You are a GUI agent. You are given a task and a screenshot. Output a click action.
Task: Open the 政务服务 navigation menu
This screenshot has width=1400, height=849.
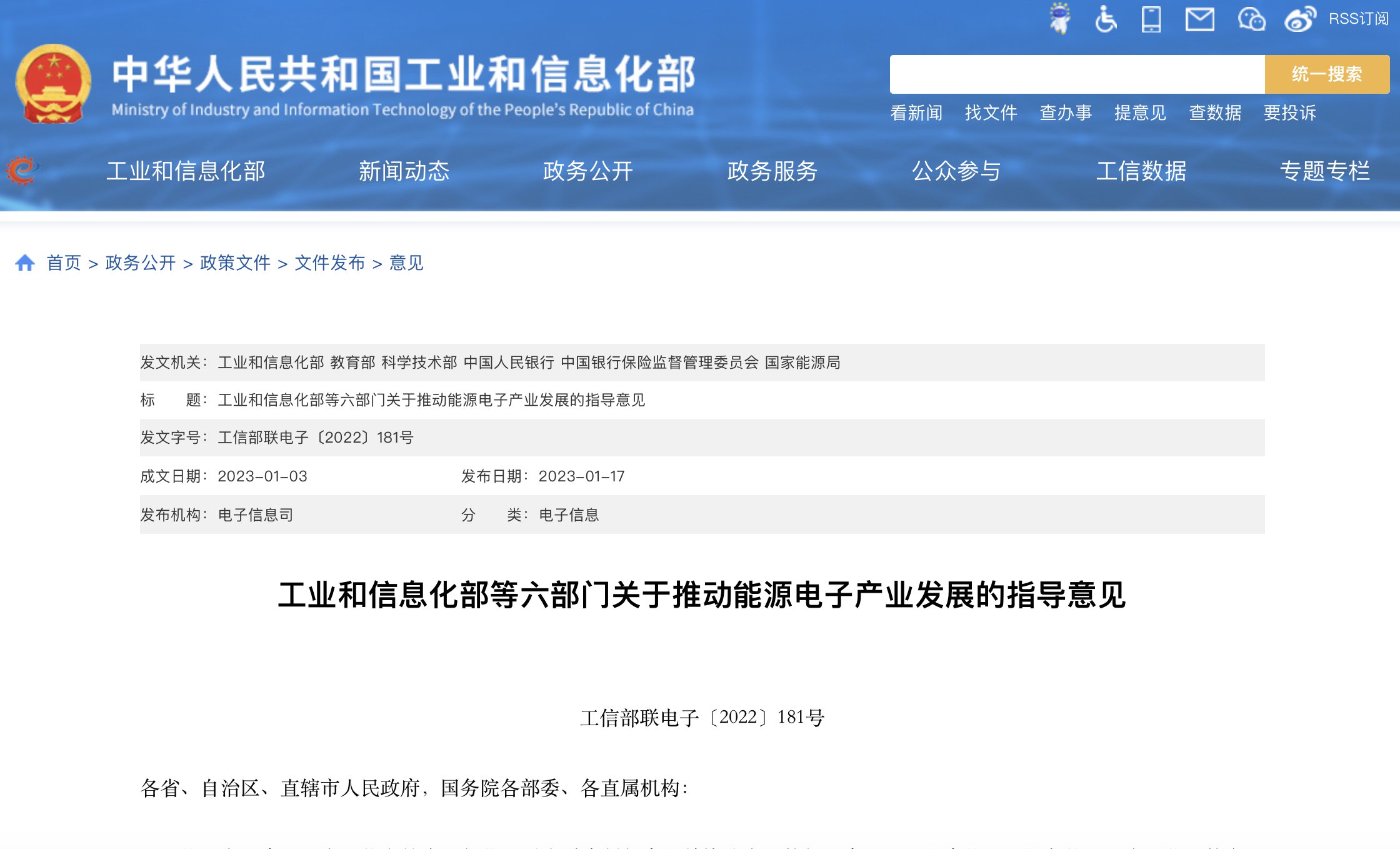point(772,171)
